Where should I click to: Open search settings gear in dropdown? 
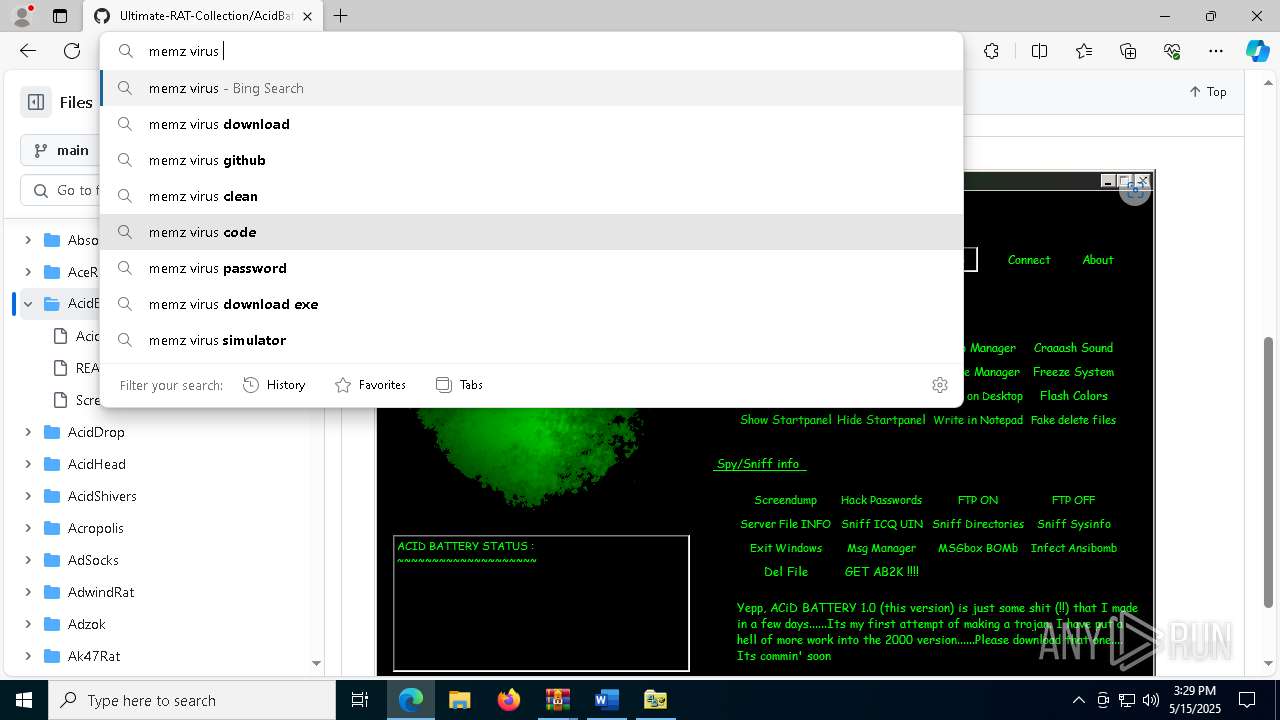pyautogui.click(x=939, y=385)
